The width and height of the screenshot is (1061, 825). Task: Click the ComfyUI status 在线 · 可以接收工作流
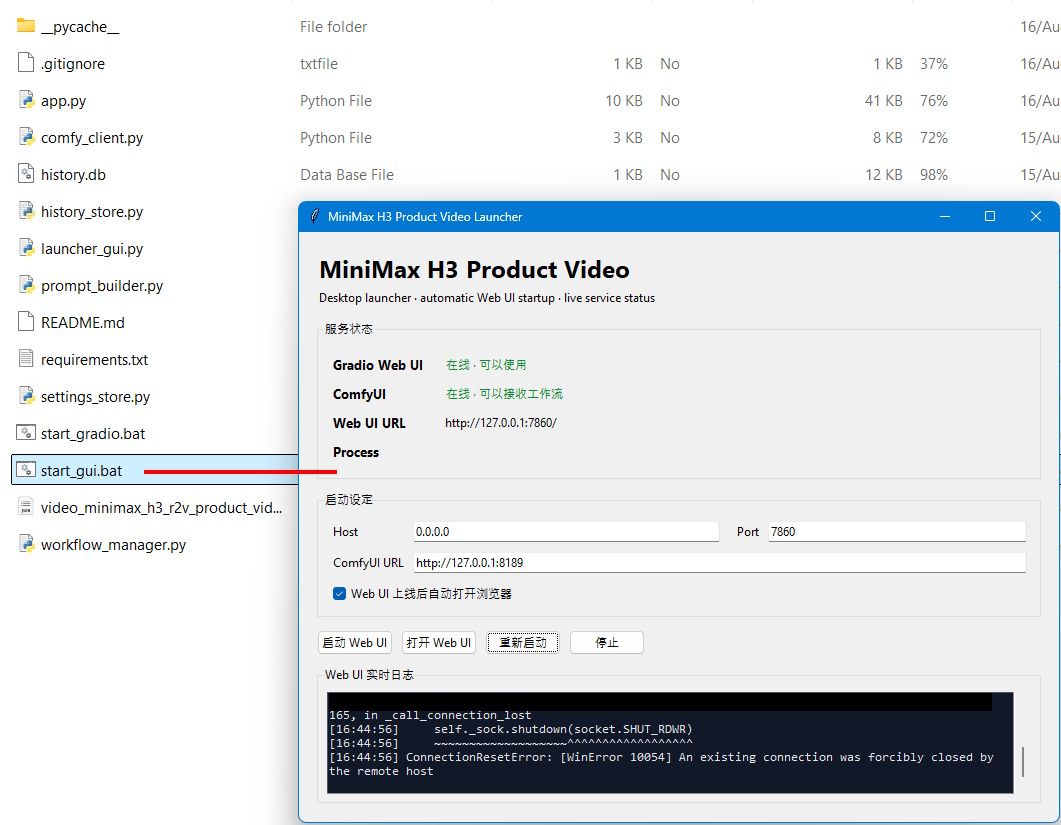pyautogui.click(x=504, y=394)
